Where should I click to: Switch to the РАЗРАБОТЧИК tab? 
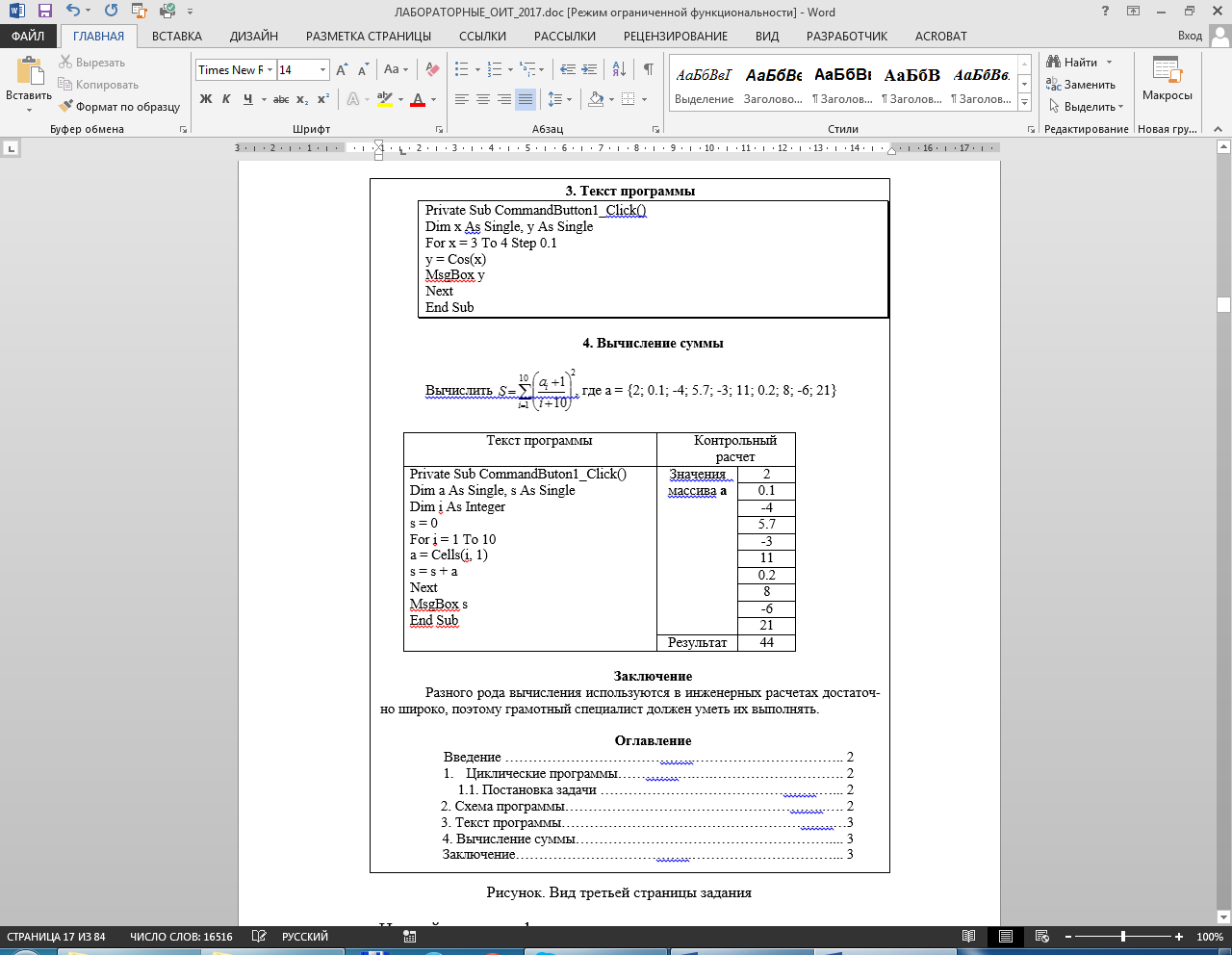coord(847,36)
